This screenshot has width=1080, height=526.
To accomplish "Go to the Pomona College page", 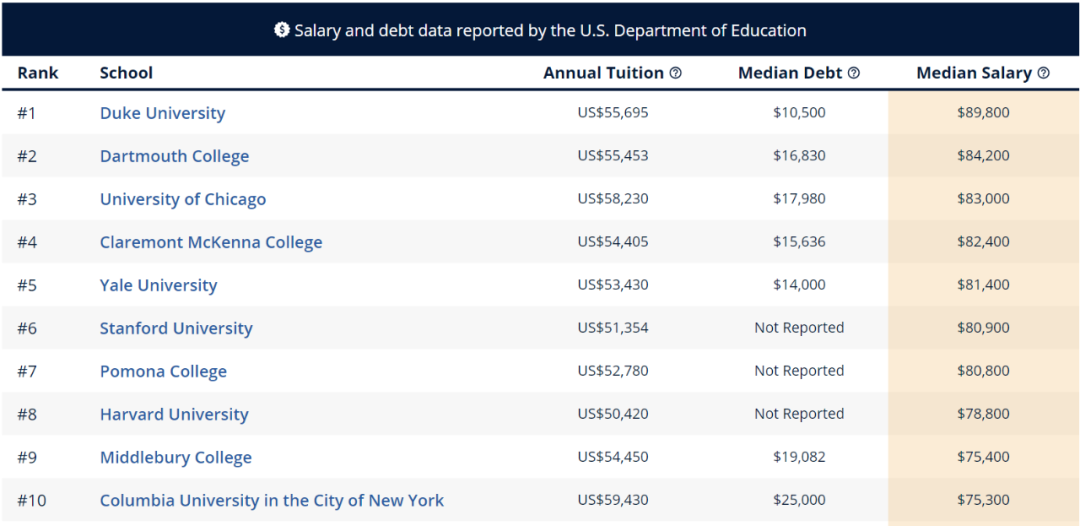I will pyautogui.click(x=163, y=372).
